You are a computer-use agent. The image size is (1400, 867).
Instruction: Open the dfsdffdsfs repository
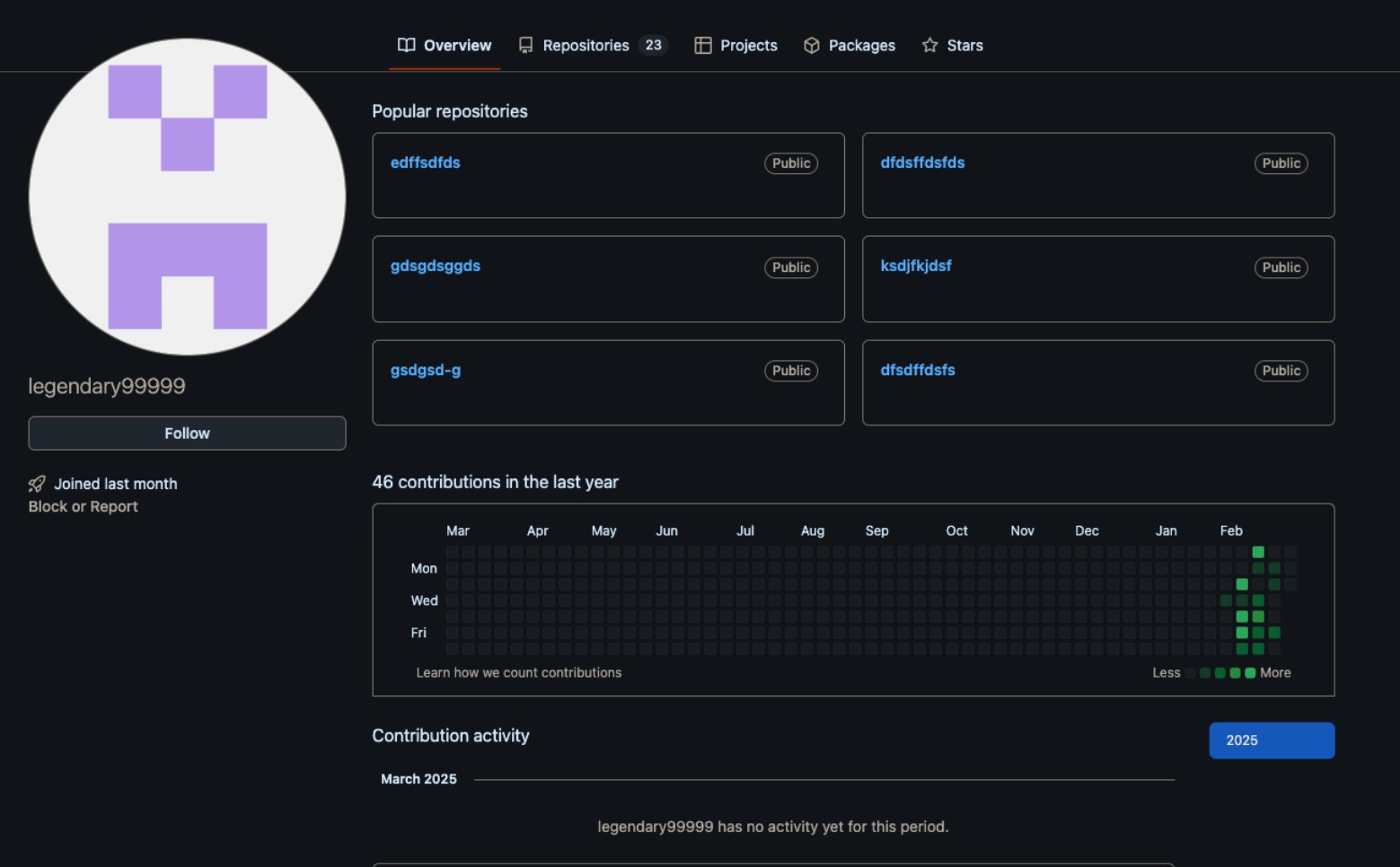click(918, 370)
